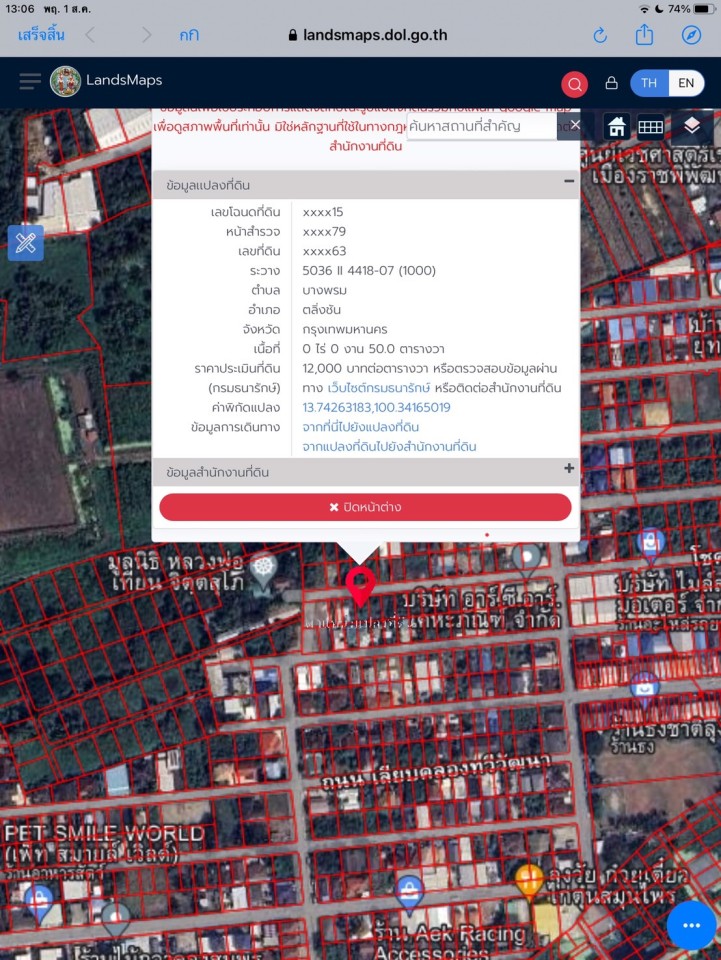721x960 pixels.
Task: Switch language to EN
Action: (686, 83)
